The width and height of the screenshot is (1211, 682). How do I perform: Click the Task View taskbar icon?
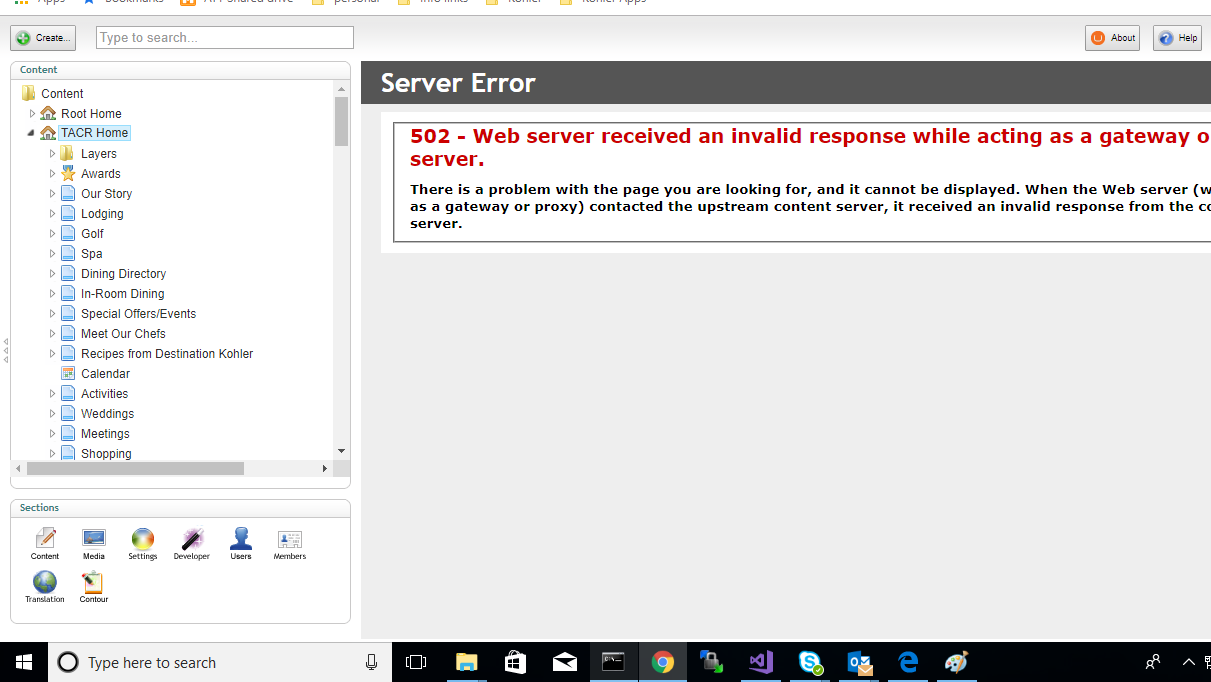click(416, 662)
